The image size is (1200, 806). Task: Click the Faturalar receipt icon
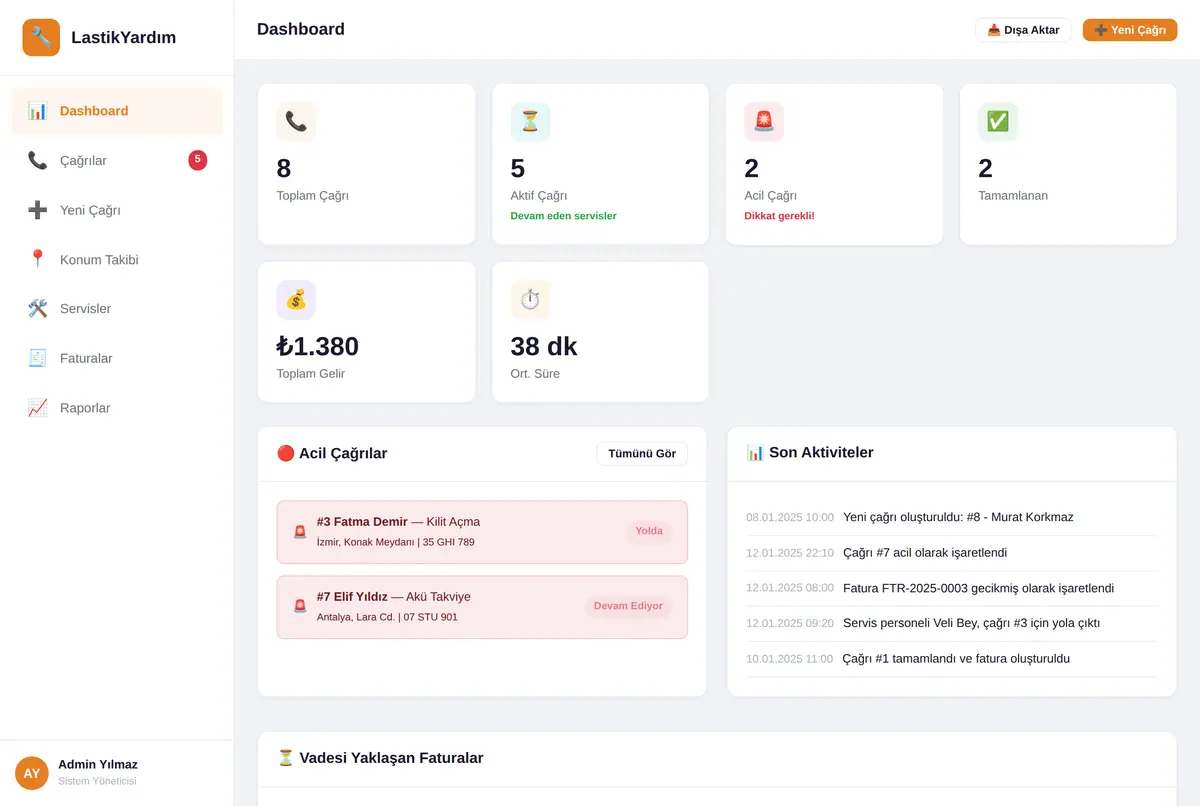pyautogui.click(x=38, y=358)
